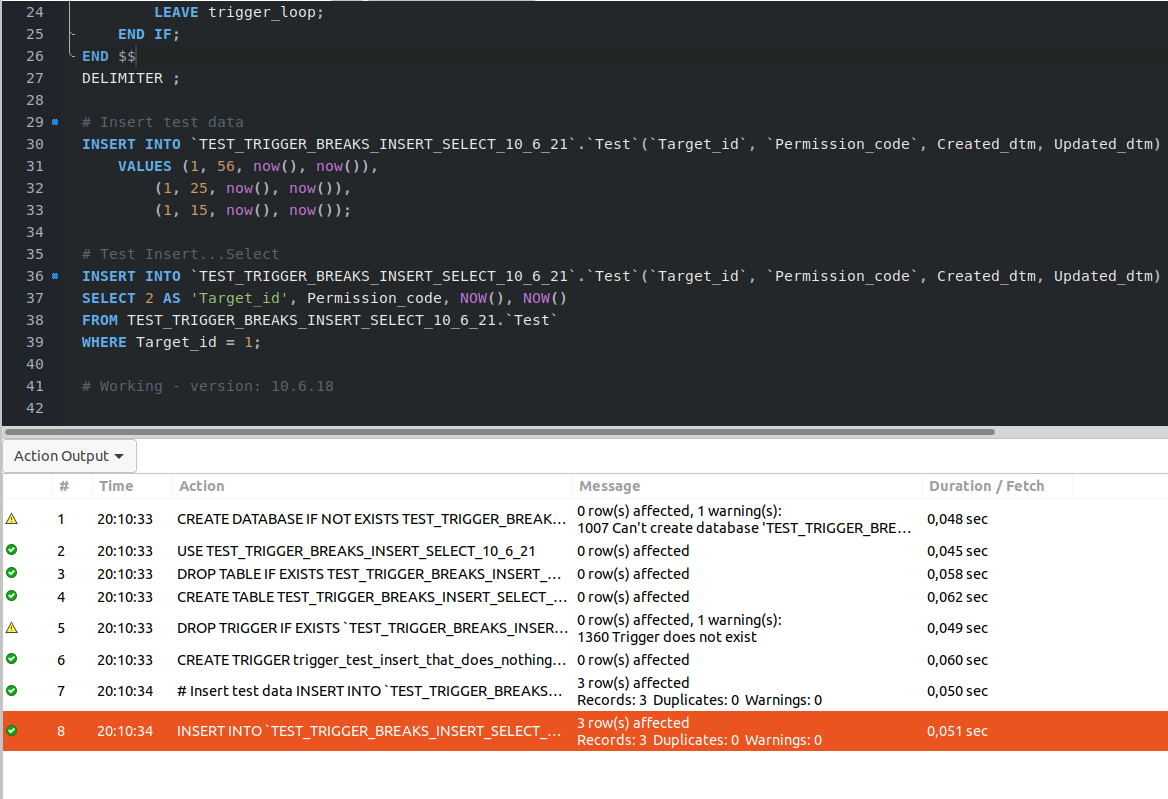Select the USE TEST_TRIGGER_BREAKS output row
The height and width of the screenshot is (799, 1168).
[356, 551]
